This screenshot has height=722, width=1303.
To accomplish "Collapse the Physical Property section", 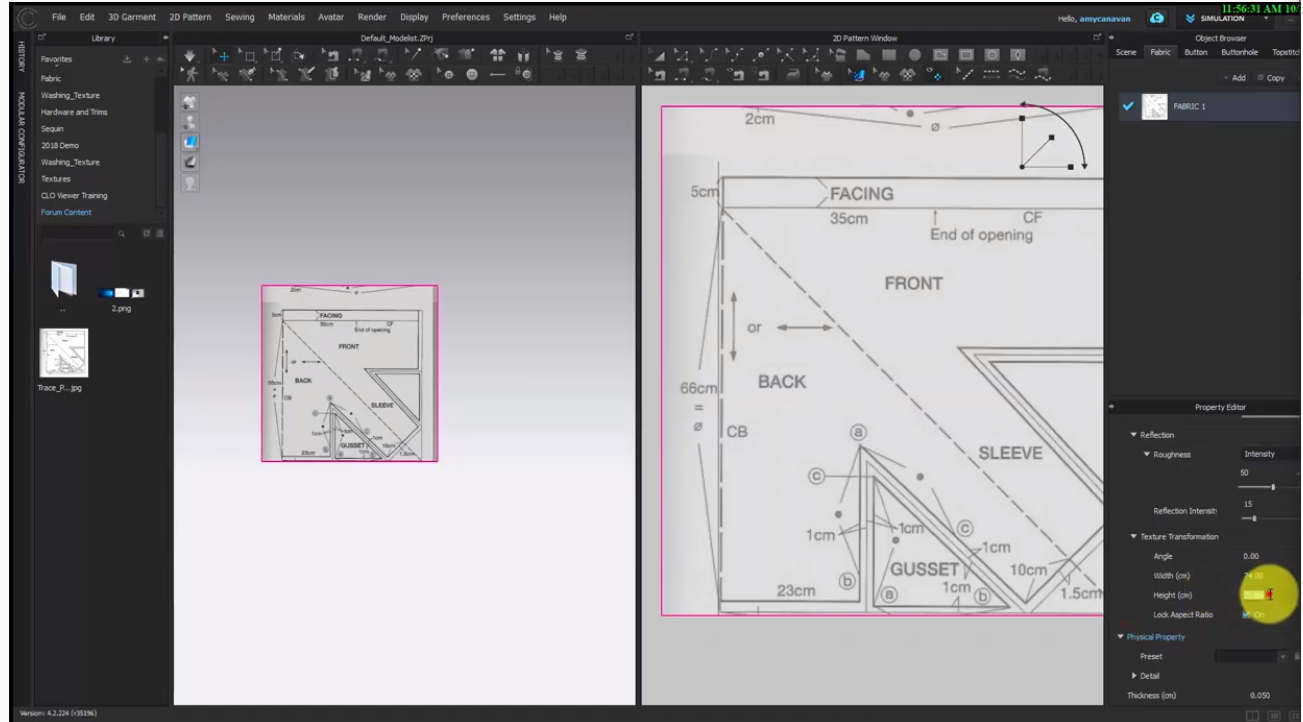I will pyautogui.click(x=1121, y=637).
